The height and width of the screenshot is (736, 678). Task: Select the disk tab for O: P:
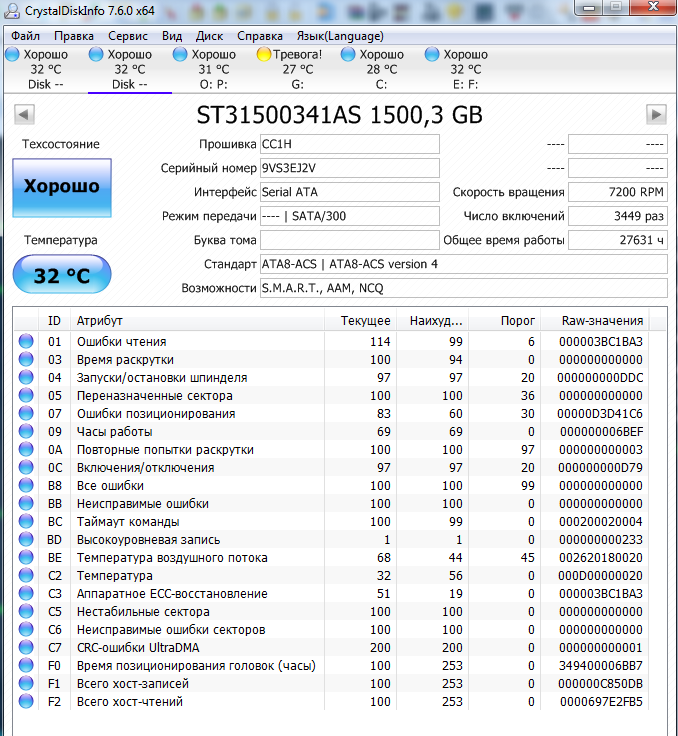[x=214, y=69]
